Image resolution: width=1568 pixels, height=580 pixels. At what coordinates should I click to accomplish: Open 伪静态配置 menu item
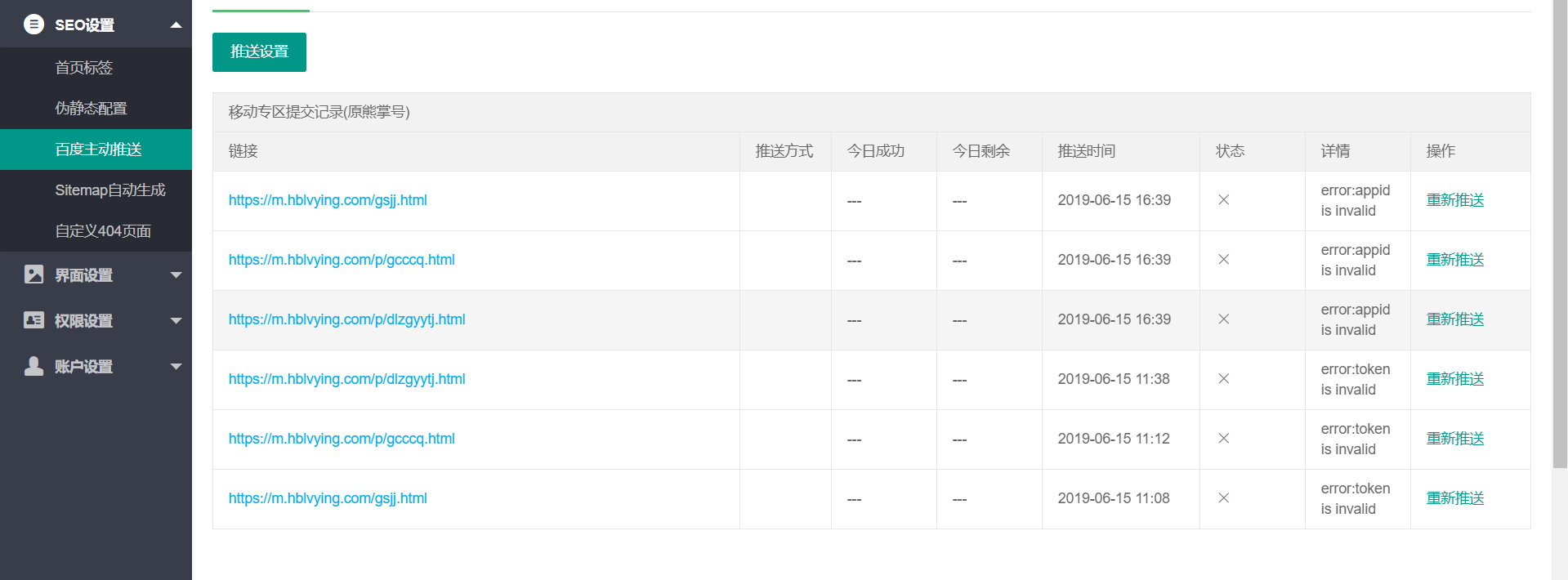pyautogui.click(x=91, y=109)
